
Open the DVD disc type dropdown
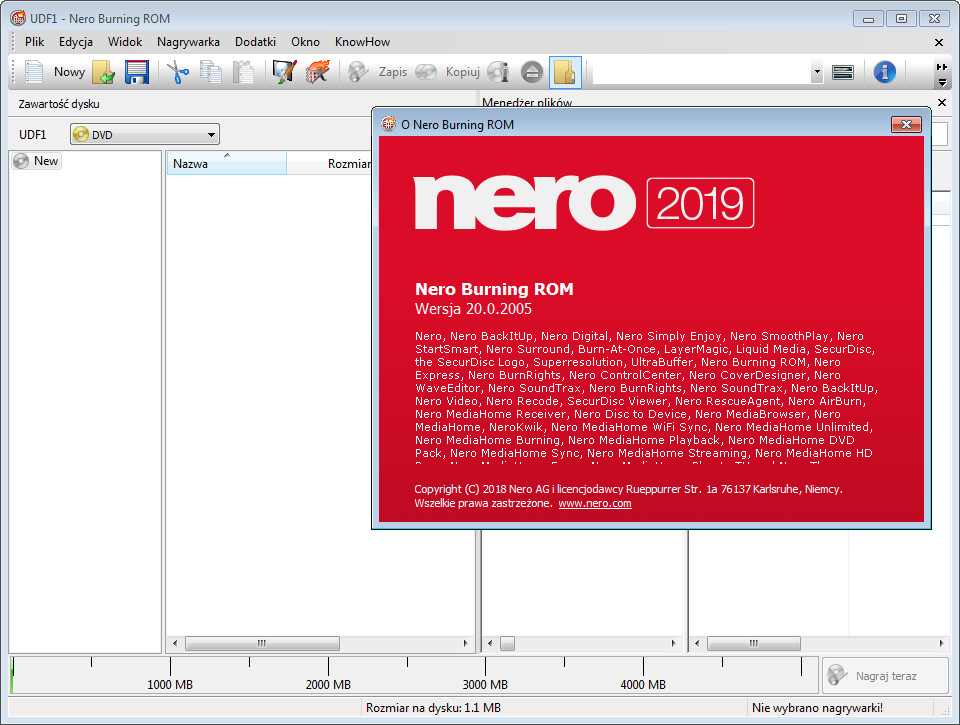click(145, 135)
